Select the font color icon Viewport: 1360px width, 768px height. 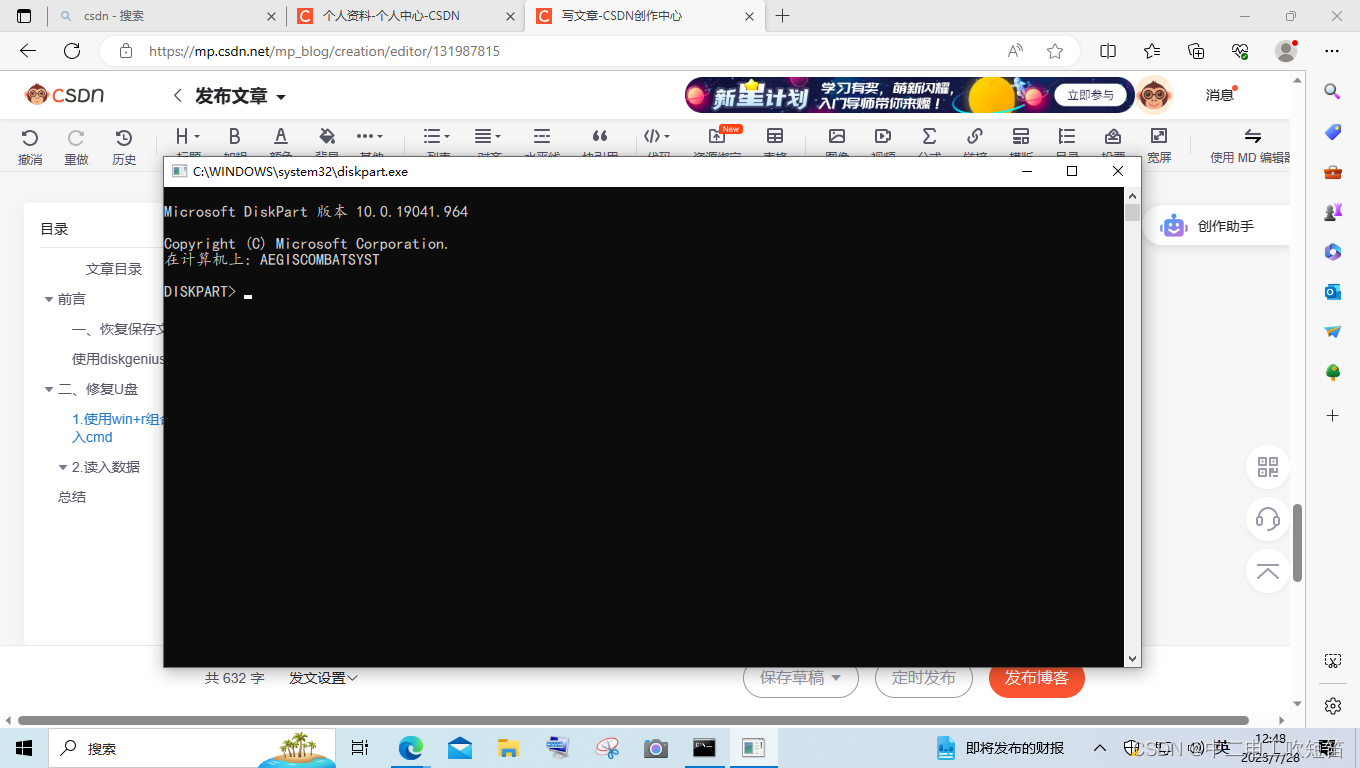tap(281, 136)
